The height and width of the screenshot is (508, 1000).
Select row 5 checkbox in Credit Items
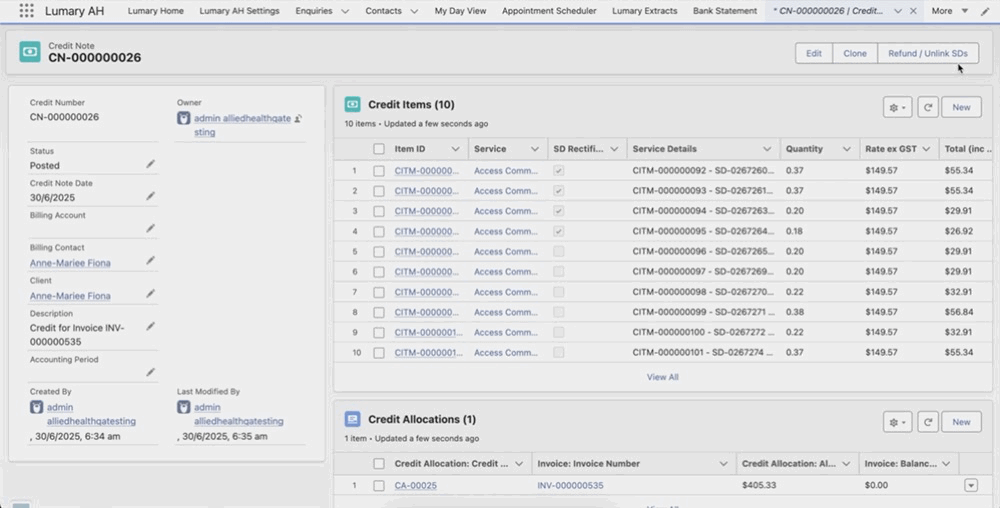pos(379,252)
